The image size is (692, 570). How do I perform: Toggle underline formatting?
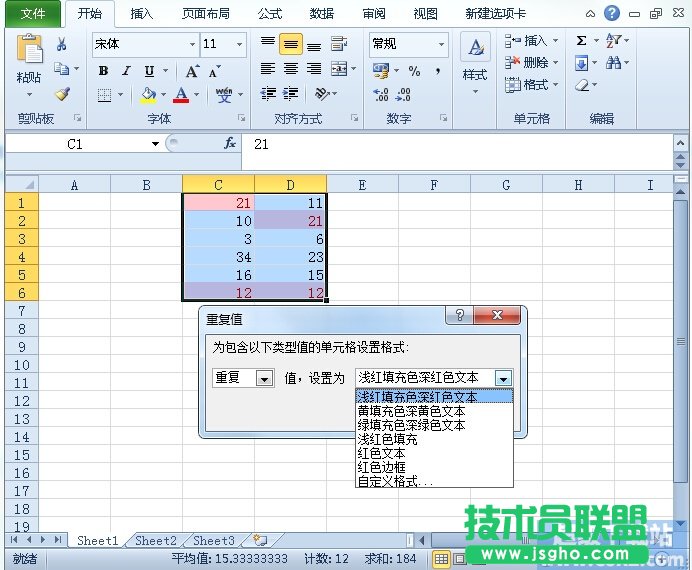pyautogui.click(x=149, y=71)
